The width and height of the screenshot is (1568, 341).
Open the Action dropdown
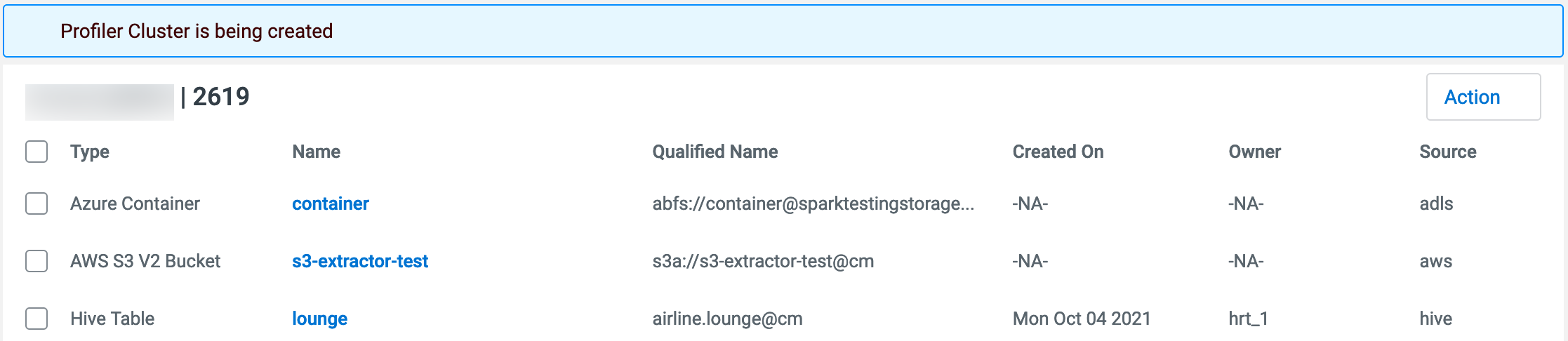tap(1482, 97)
